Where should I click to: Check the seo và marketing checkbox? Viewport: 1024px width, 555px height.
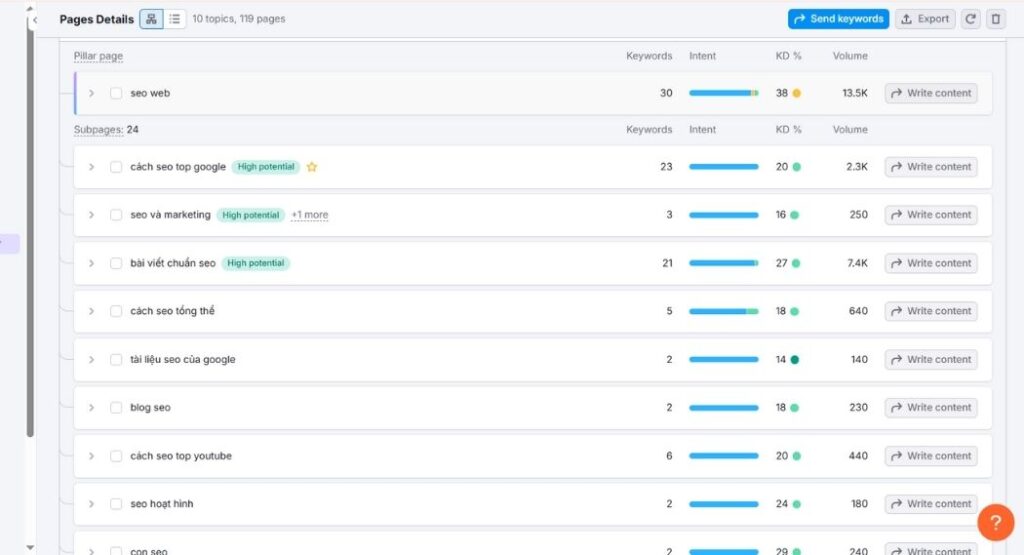116,215
